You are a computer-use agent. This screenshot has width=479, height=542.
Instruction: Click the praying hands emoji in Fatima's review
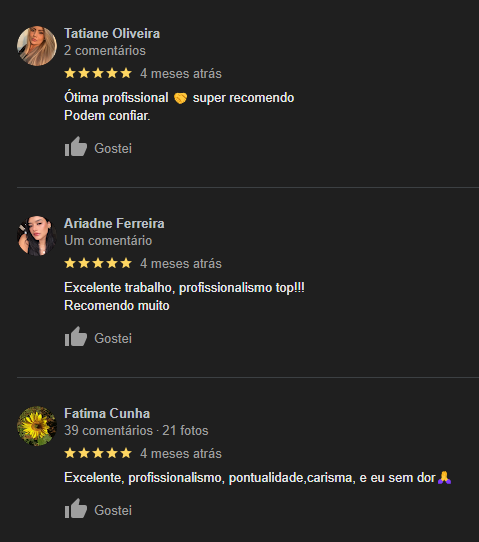(444, 478)
